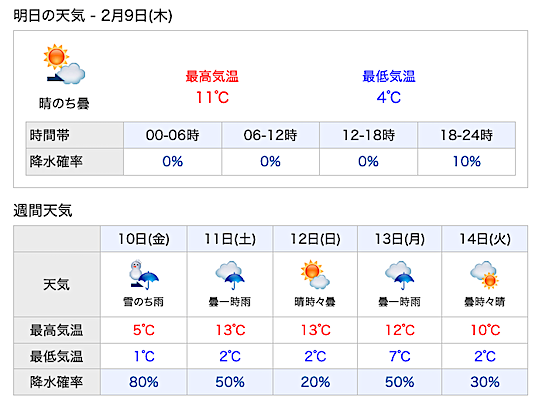Viewport: 539px width, 404px height.
Task: Click the 7℃ low temperature for 13日
Action: point(399,356)
